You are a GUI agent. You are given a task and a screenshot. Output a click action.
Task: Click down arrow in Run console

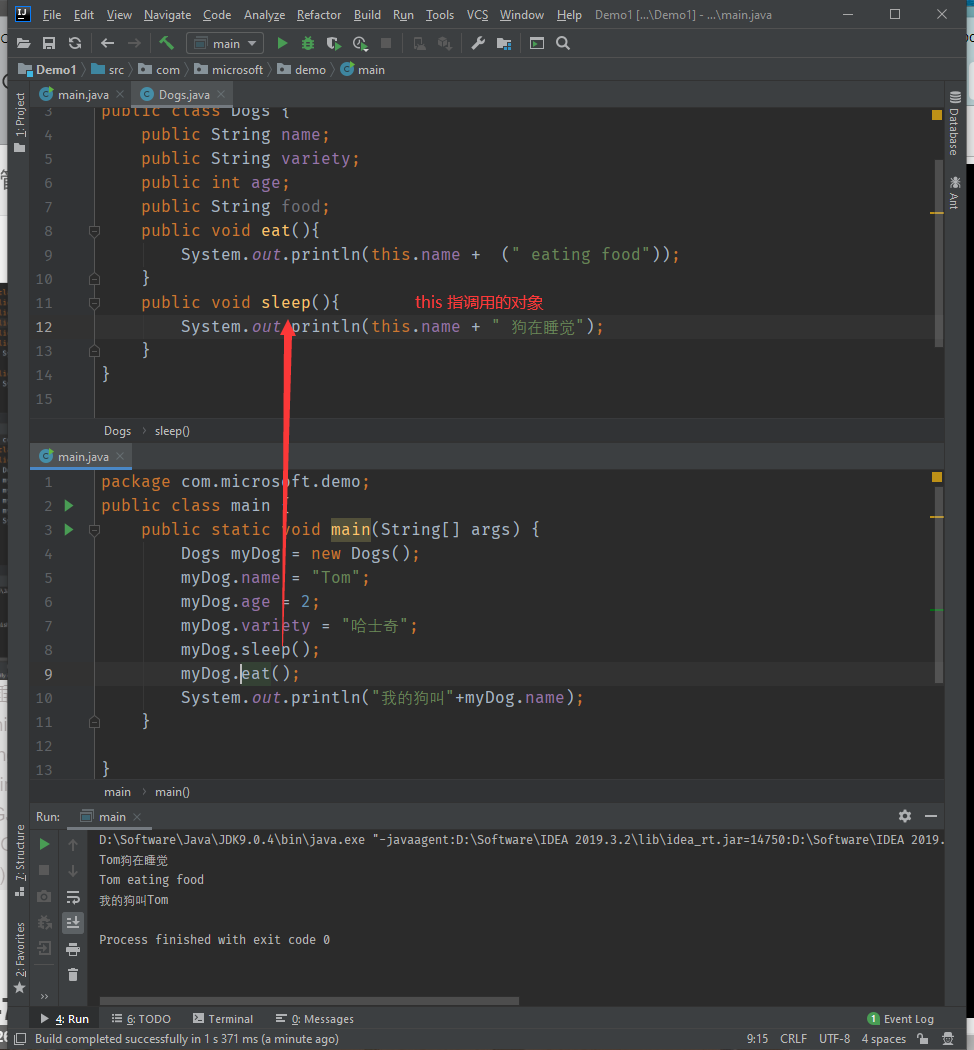point(73,871)
